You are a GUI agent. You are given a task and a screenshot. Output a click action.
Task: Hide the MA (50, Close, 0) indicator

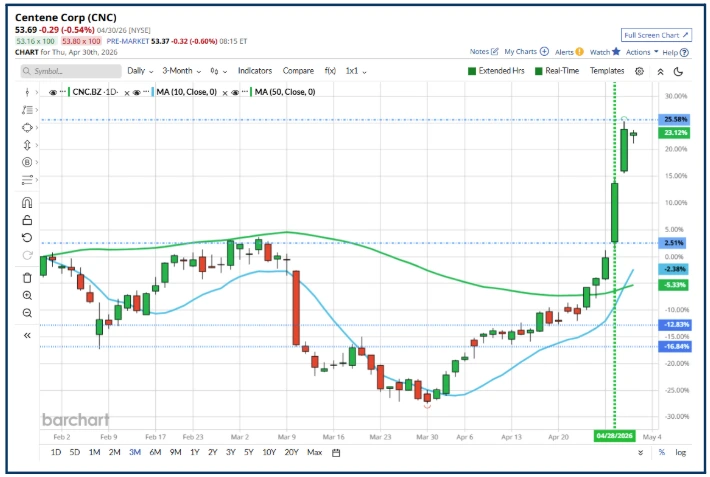tap(235, 92)
